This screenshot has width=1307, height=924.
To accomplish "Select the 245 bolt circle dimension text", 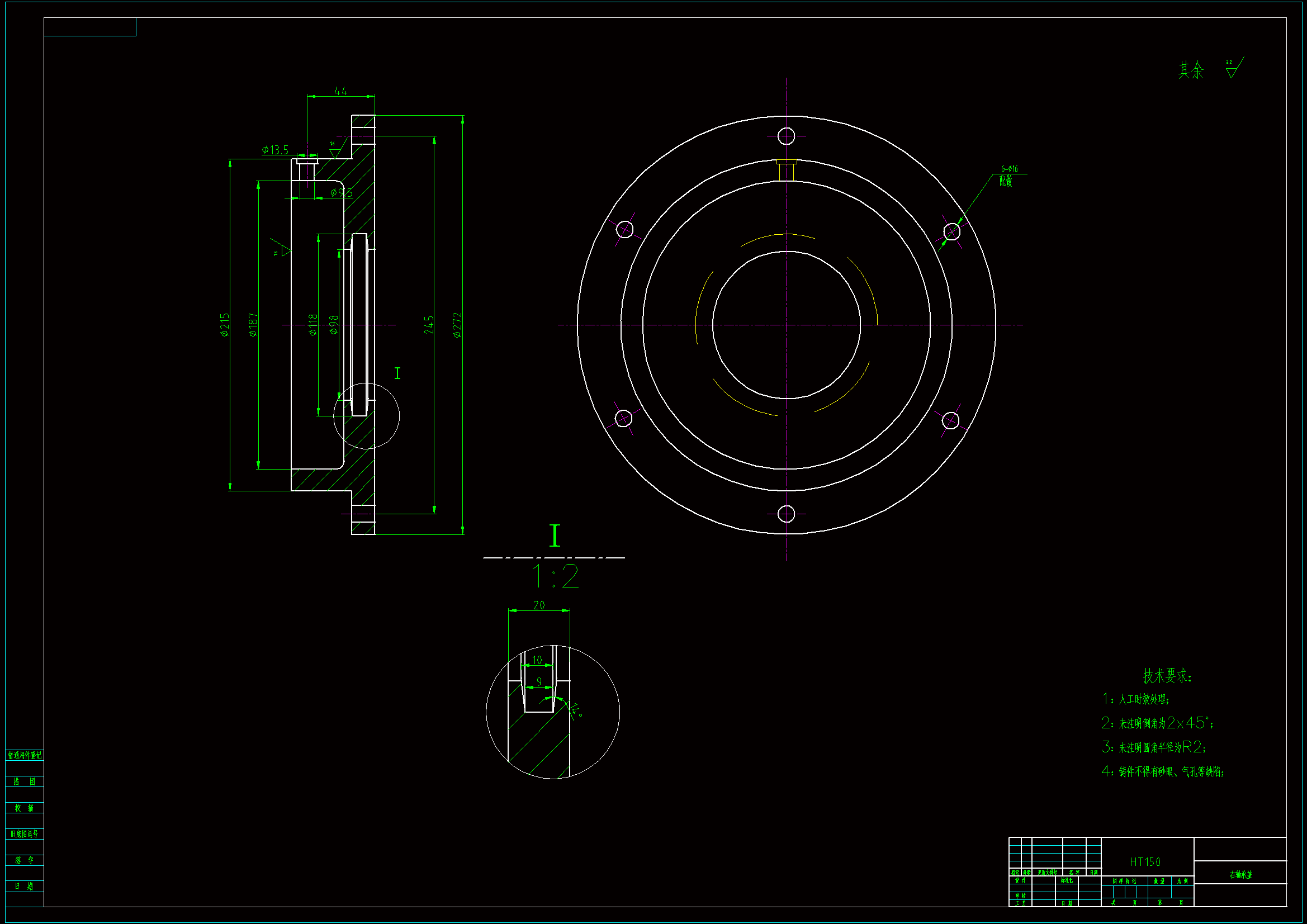I will [429, 325].
